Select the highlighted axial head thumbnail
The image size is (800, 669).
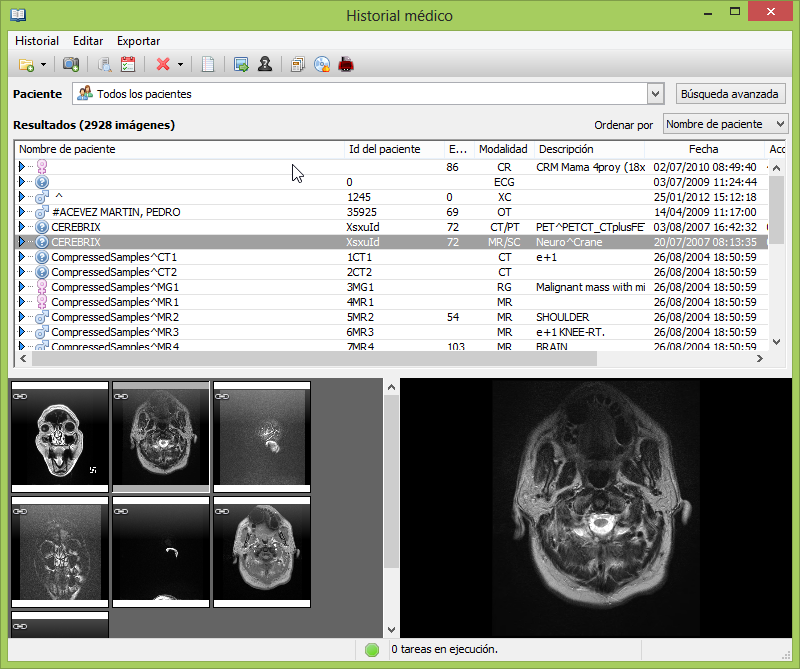tap(161, 437)
